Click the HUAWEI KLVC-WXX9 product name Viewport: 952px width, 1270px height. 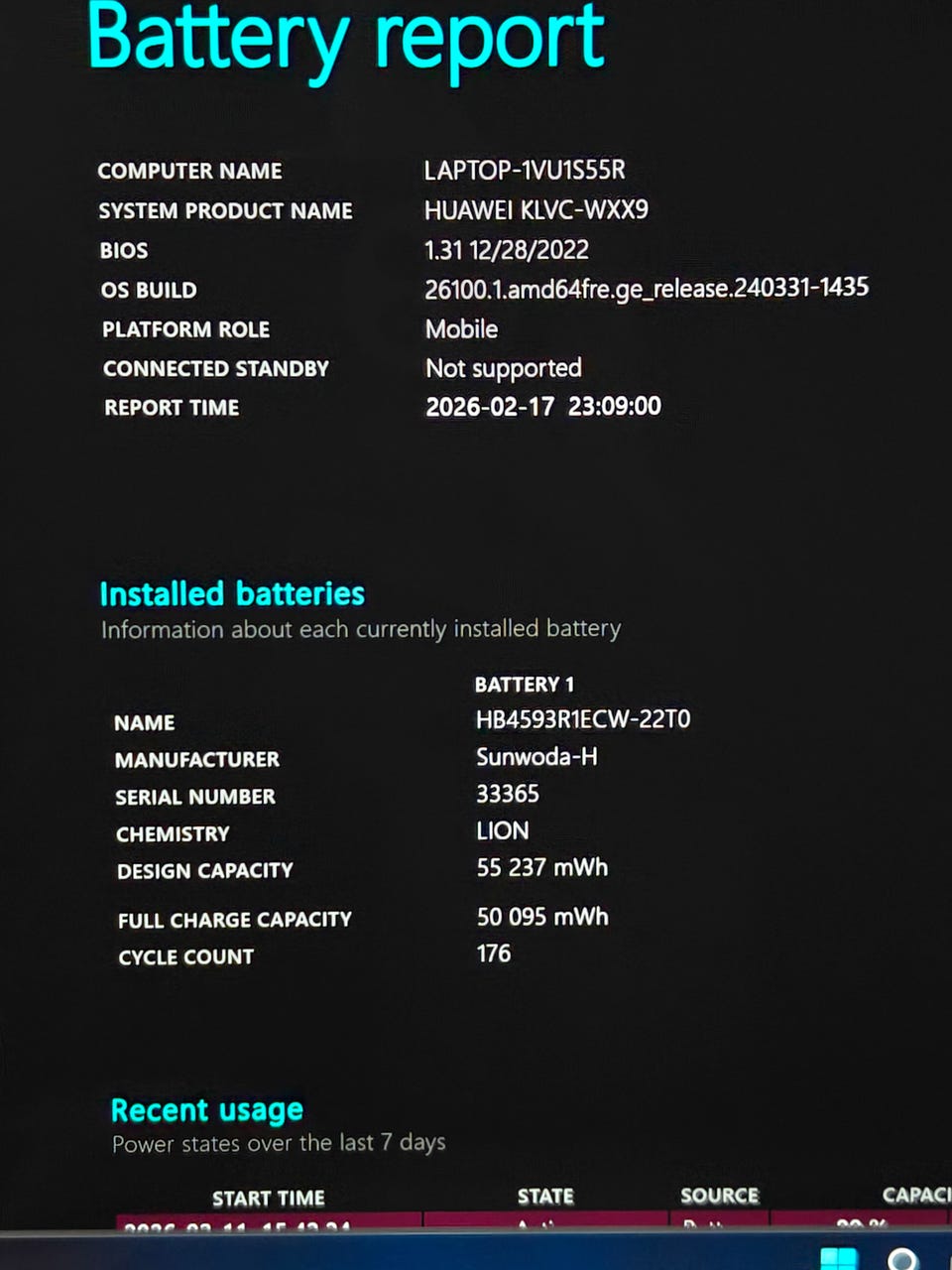click(536, 210)
